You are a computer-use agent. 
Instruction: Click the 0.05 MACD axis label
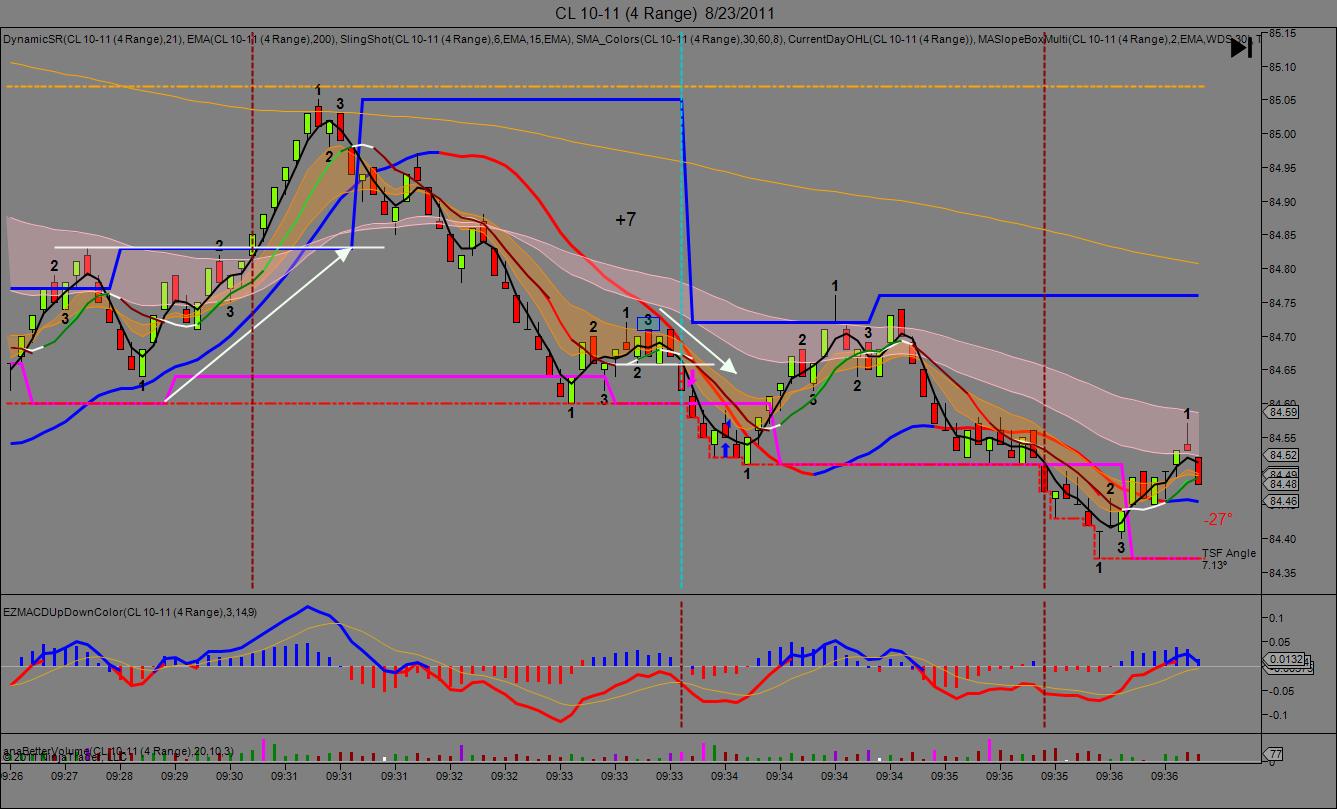click(x=1280, y=642)
